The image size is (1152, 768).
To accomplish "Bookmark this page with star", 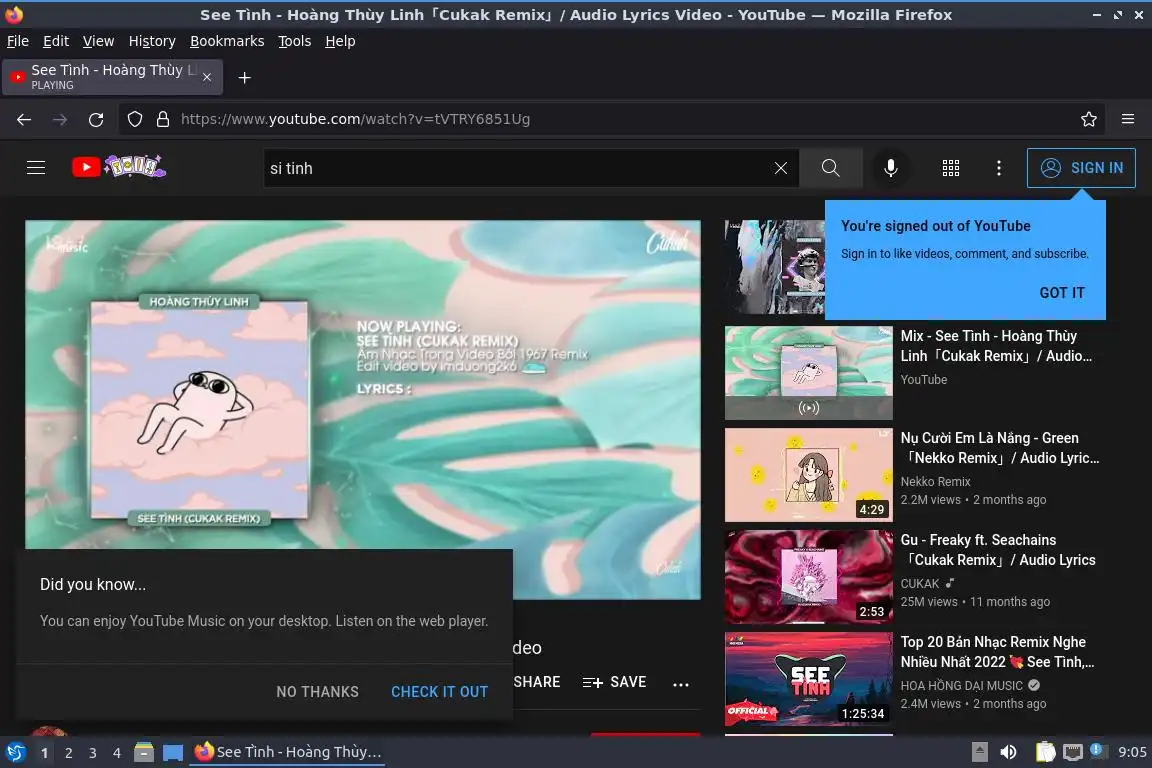I will (x=1089, y=119).
